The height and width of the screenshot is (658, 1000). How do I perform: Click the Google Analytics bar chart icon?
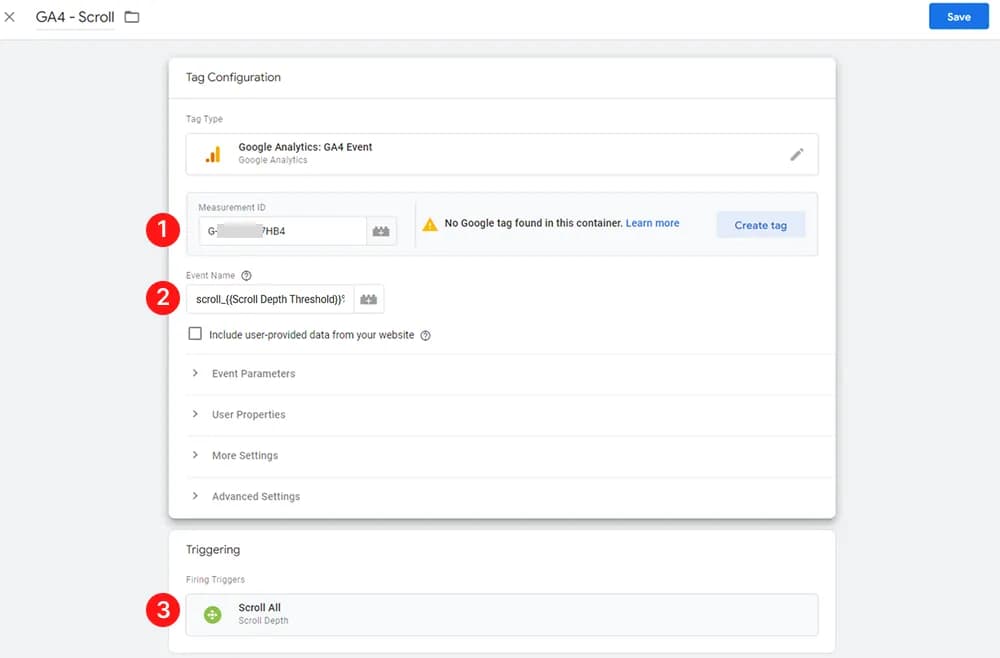coord(213,154)
